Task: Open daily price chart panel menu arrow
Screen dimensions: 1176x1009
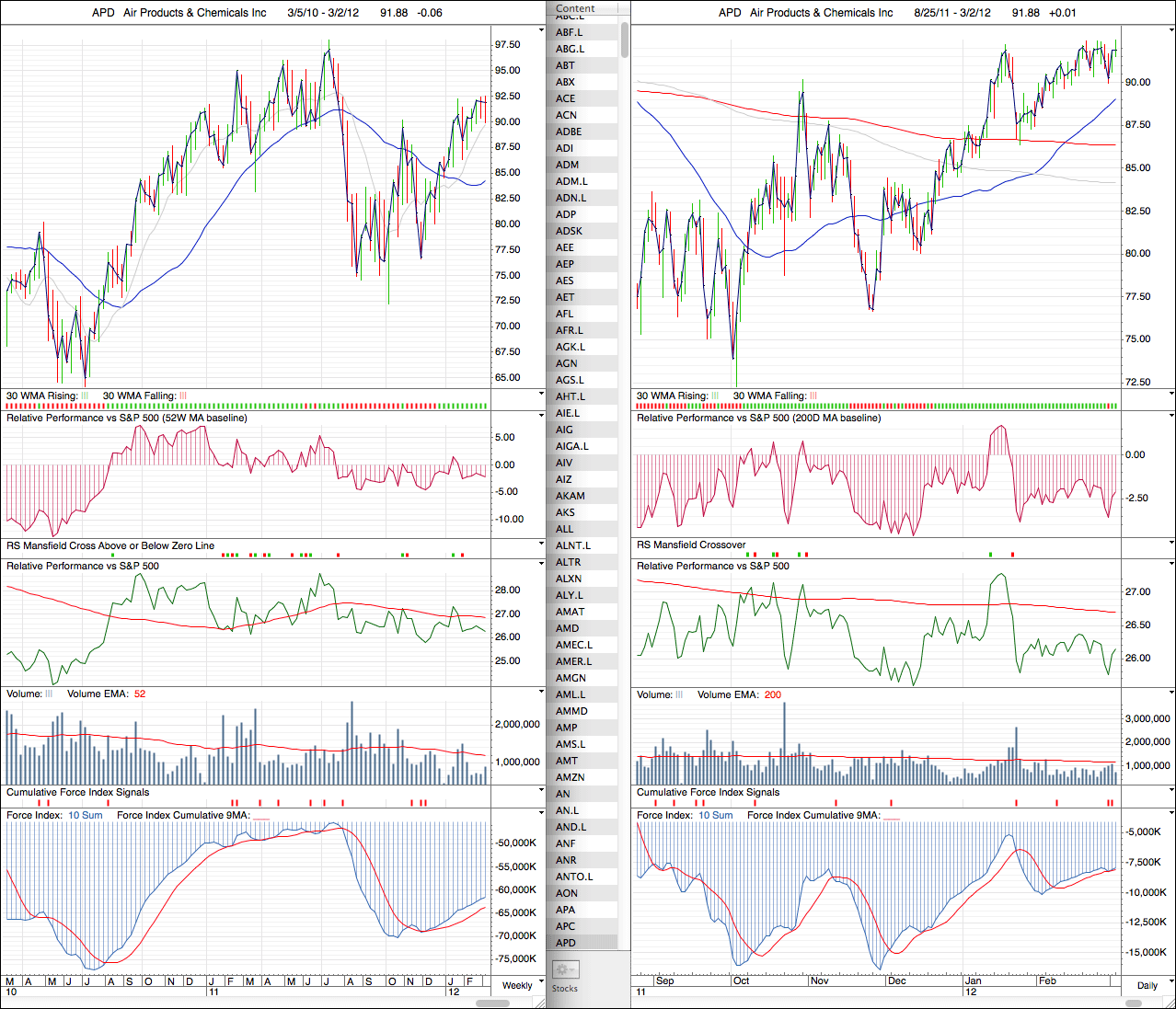Action: pyautogui.click(x=1171, y=30)
